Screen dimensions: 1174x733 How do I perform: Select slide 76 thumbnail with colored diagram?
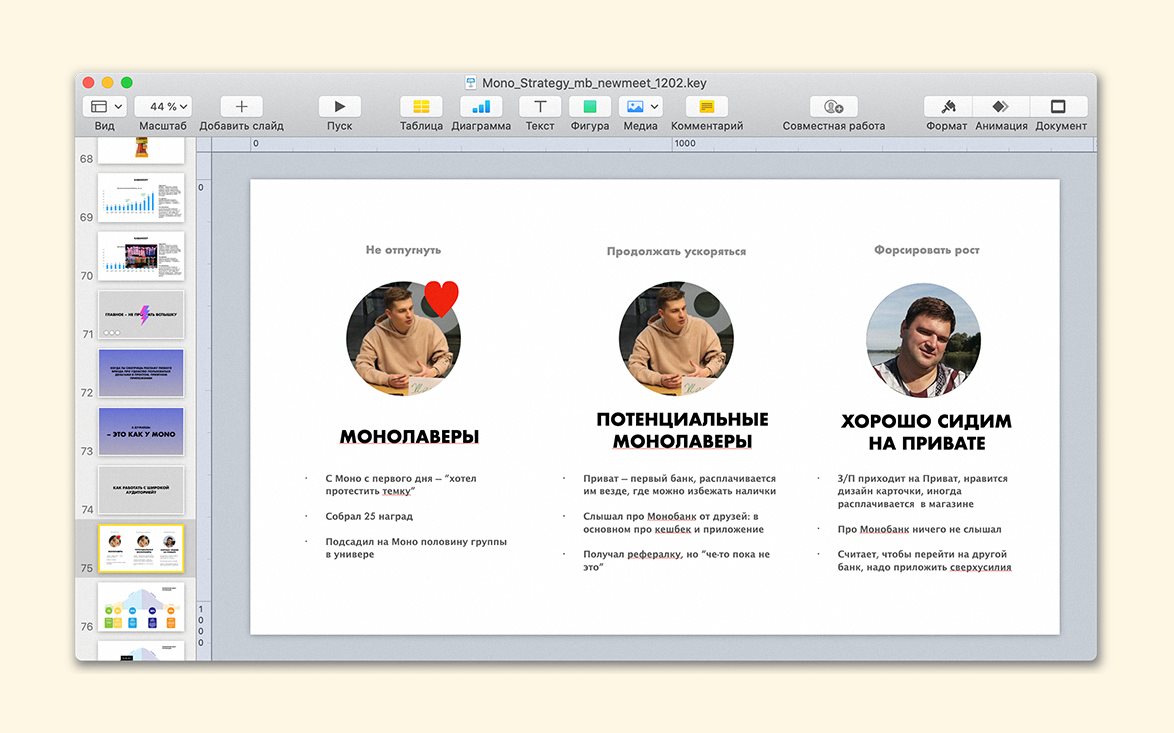(141, 606)
